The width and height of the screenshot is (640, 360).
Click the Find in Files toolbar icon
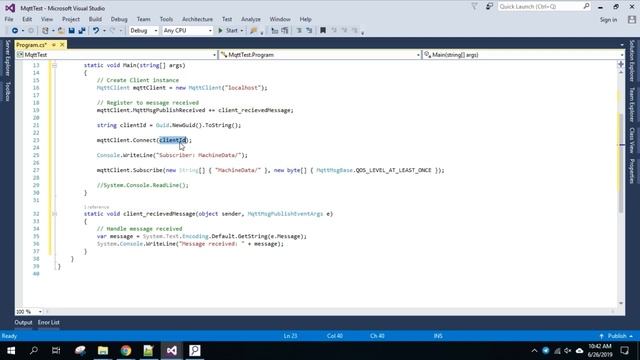(253, 31)
